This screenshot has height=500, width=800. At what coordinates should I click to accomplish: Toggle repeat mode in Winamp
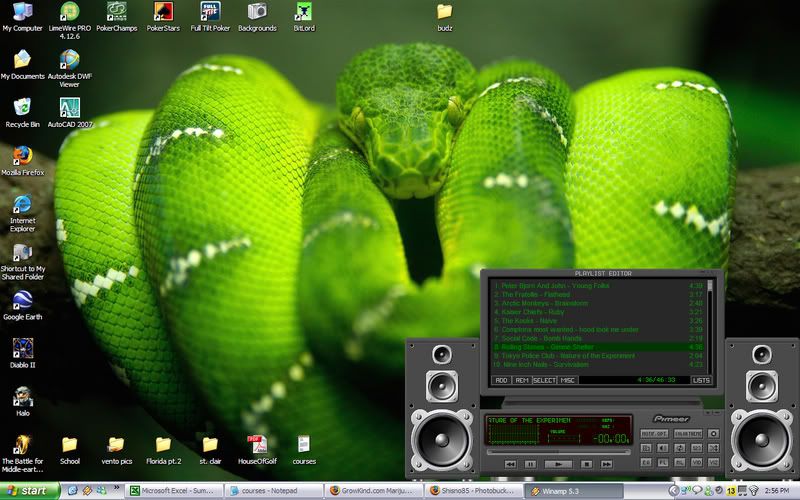coord(680,448)
